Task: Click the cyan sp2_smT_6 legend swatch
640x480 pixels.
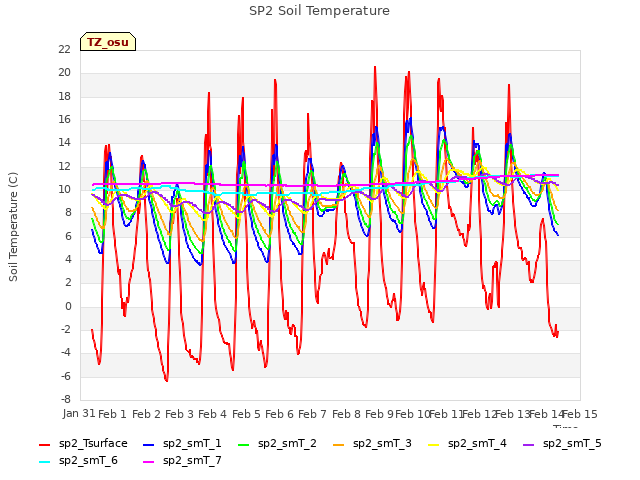Action: pos(44,462)
